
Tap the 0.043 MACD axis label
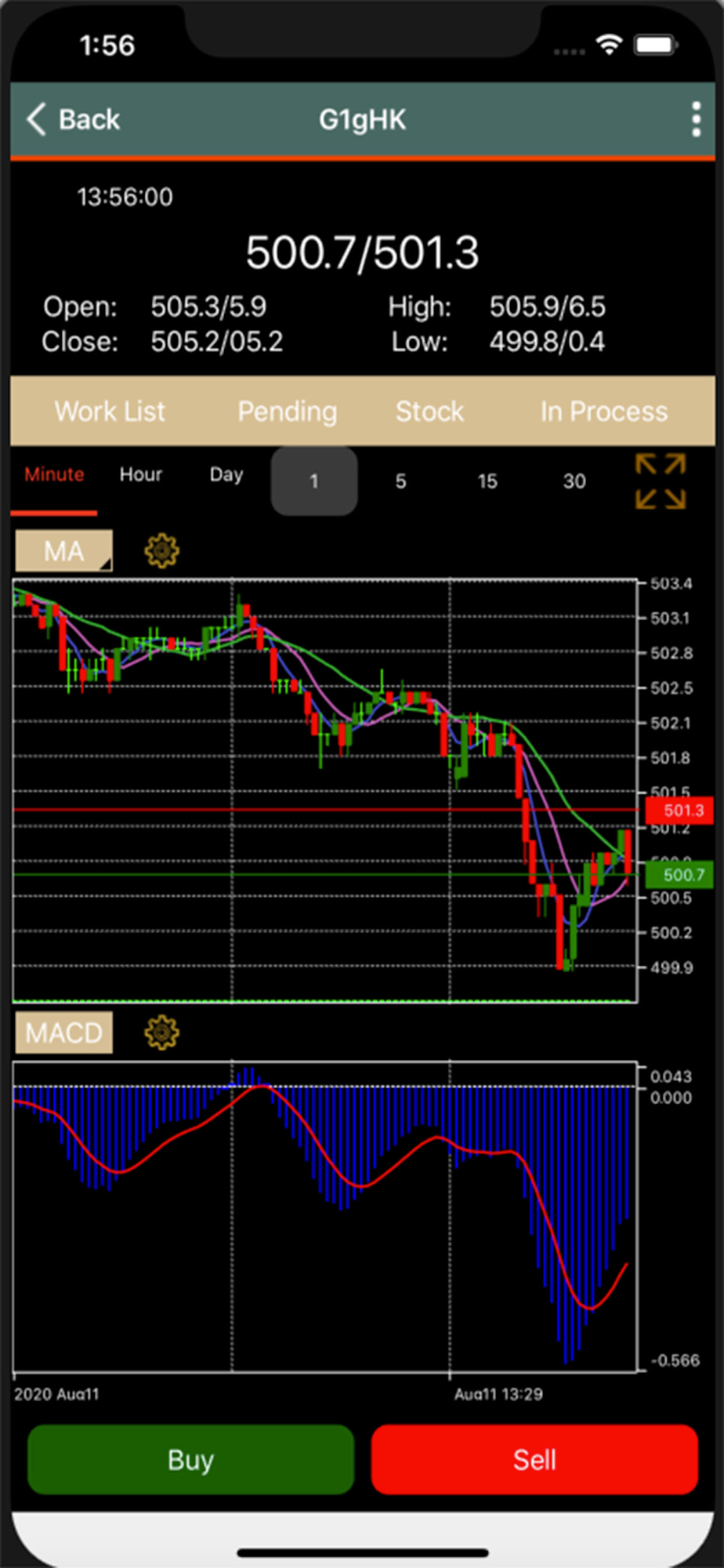click(x=672, y=1076)
